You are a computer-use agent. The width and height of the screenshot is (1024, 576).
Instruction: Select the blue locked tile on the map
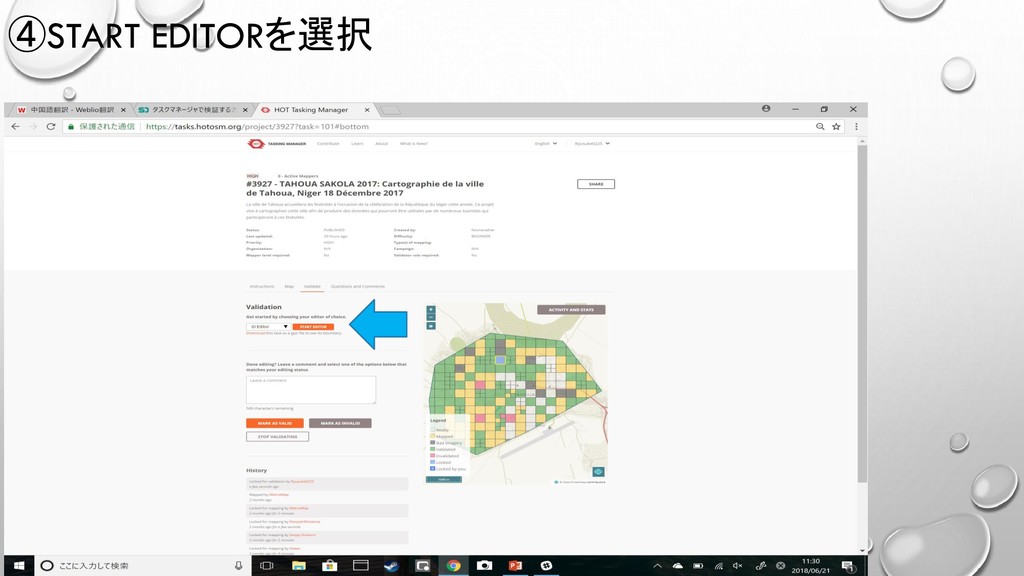coord(501,360)
